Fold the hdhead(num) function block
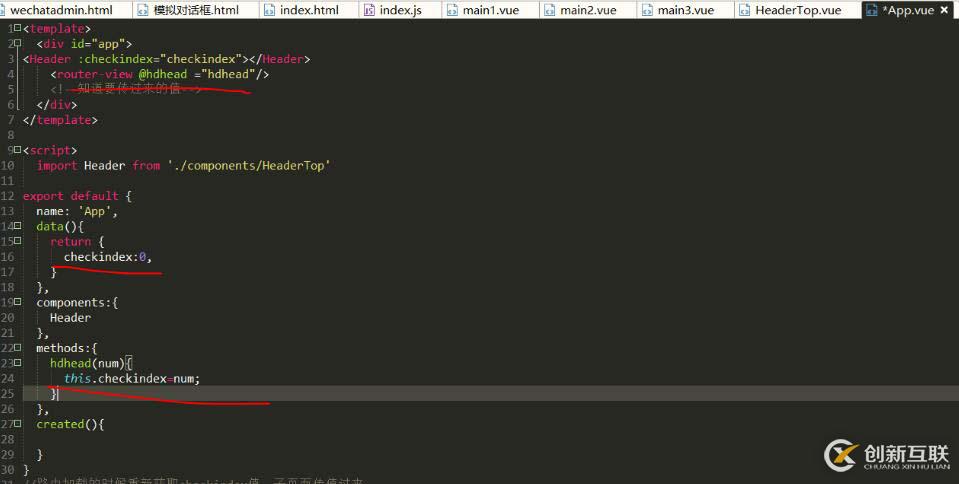This screenshot has height=484, width=959. coord(17,363)
